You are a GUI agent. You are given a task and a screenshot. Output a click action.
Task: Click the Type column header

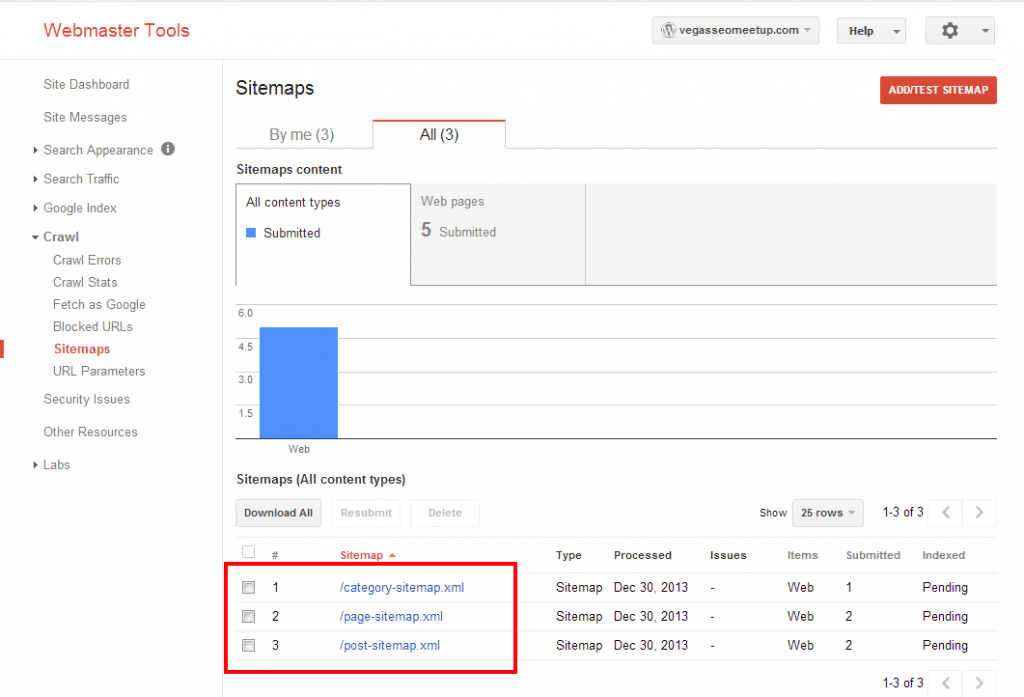pos(569,555)
